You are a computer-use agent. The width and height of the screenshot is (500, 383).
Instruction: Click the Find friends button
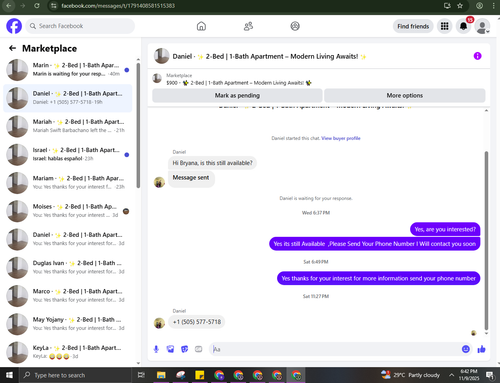point(413,26)
